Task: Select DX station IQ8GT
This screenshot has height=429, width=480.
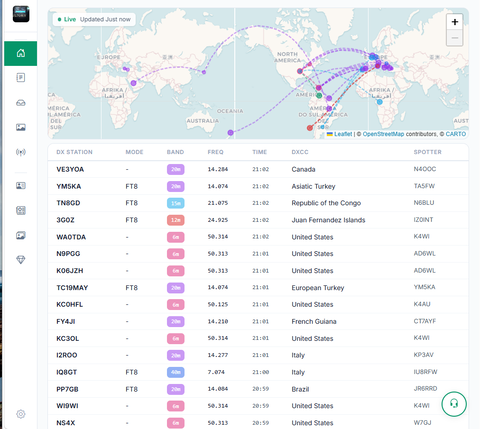Action: (67, 372)
